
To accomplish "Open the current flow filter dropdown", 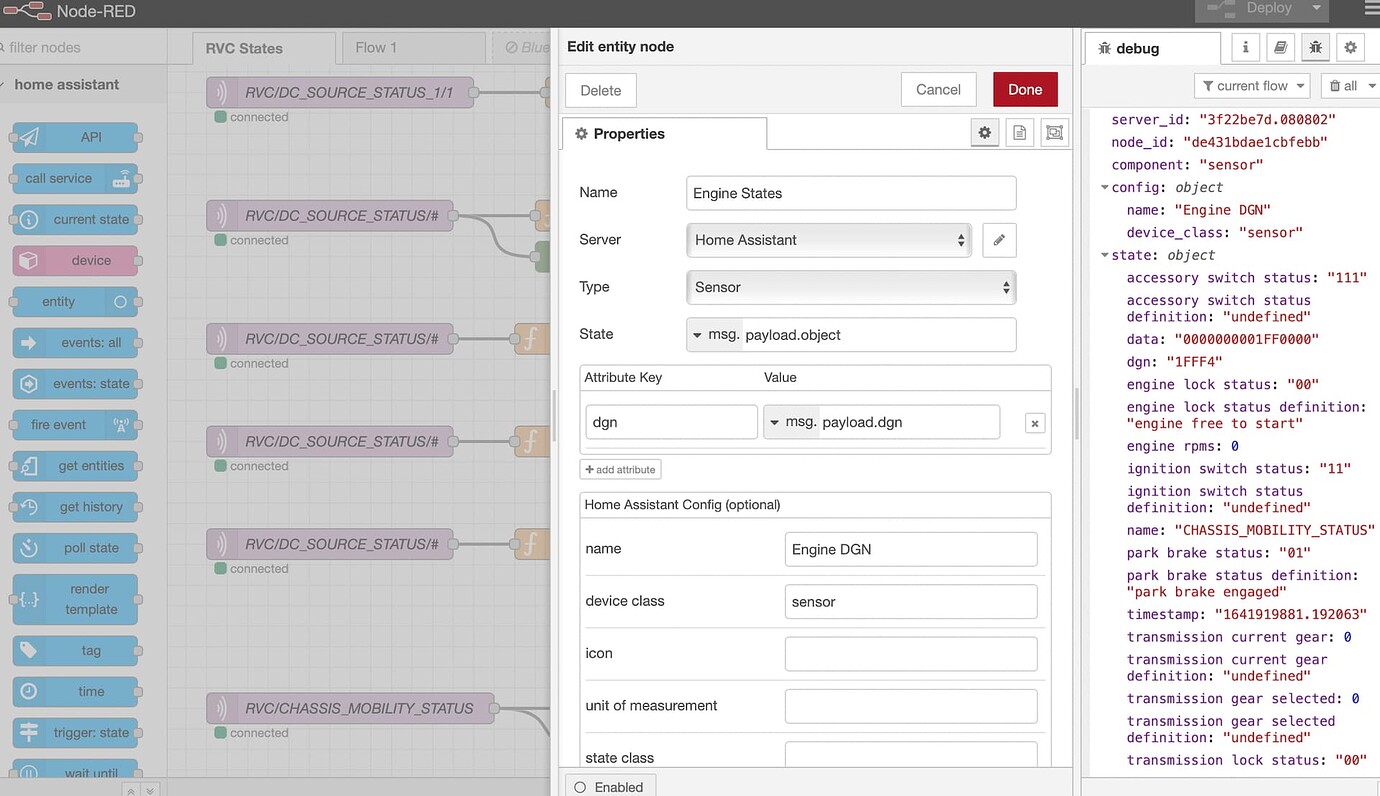I will point(1253,86).
